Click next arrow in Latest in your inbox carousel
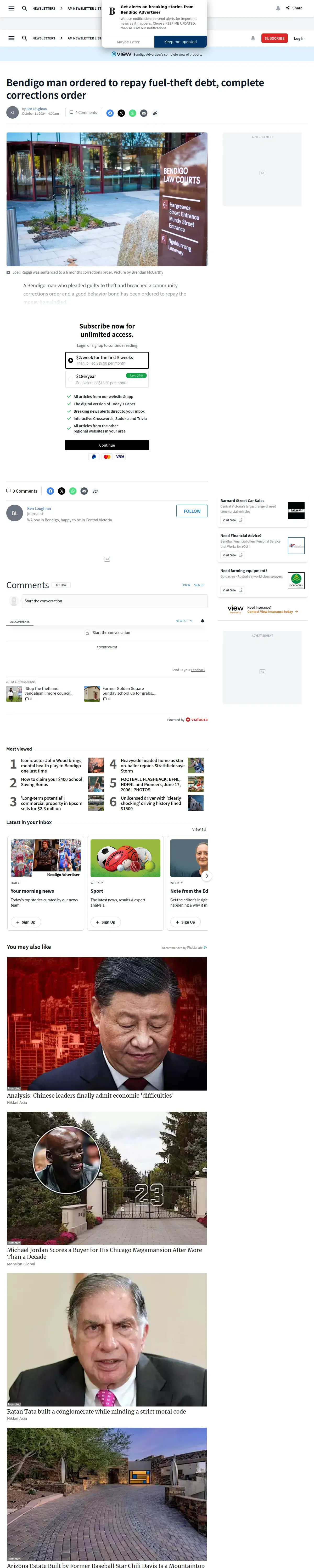Image resolution: width=314 pixels, height=1568 pixels. [x=207, y=876]
